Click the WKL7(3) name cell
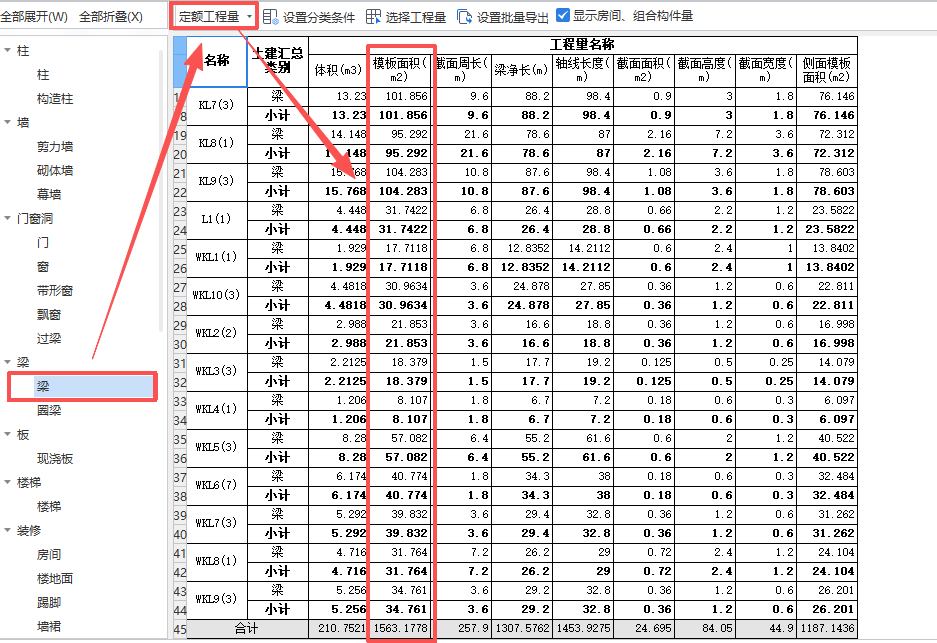 [x=217, y=523]
